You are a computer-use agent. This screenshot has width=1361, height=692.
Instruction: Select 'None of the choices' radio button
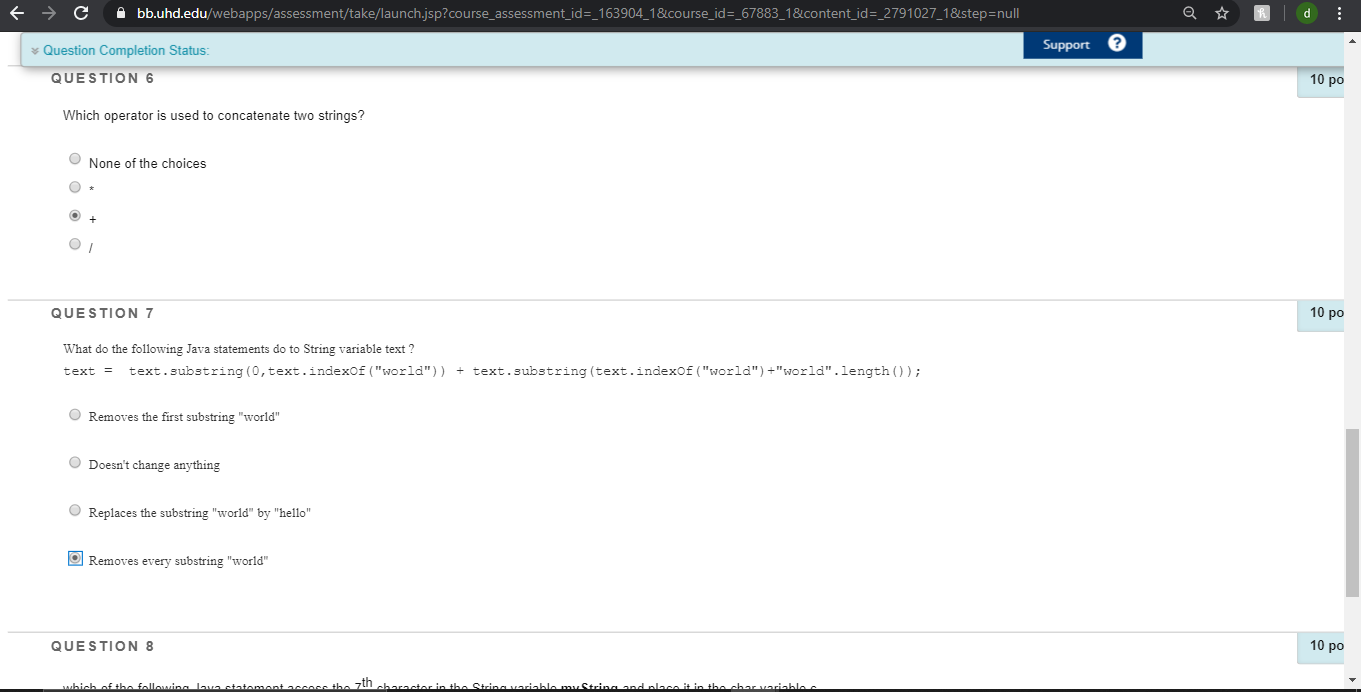pos(75,158)
